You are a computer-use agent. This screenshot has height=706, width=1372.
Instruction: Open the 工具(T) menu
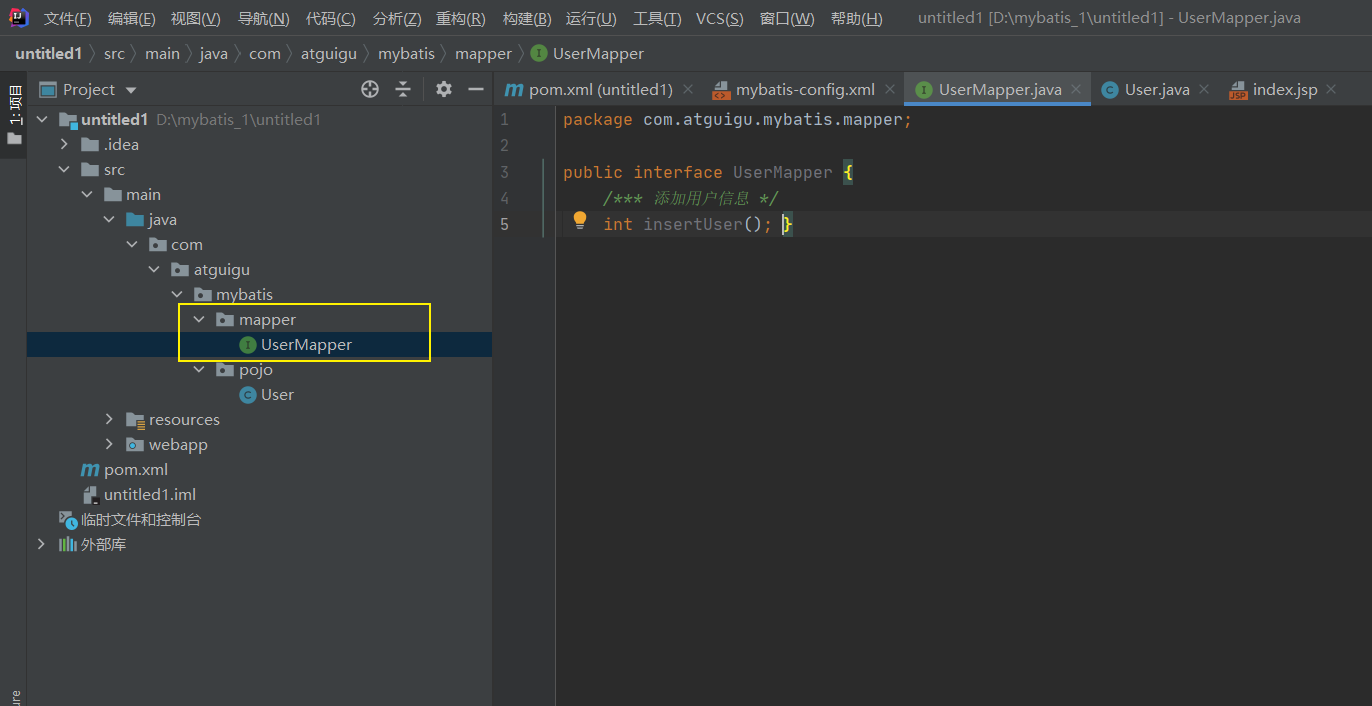[x=657, y=19]
